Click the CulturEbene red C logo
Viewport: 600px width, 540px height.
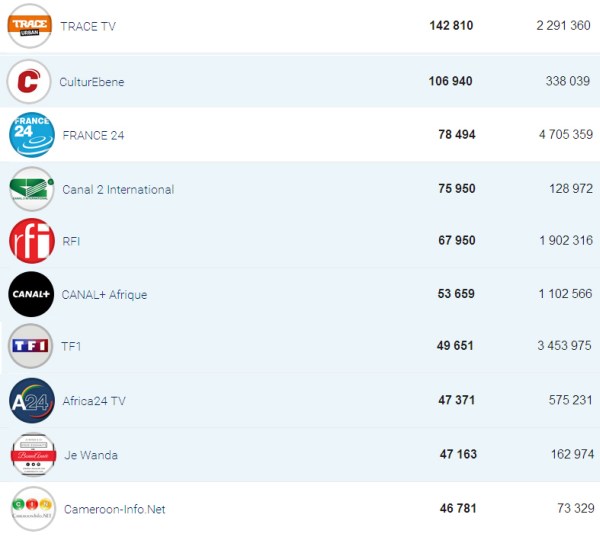point(29,81)
